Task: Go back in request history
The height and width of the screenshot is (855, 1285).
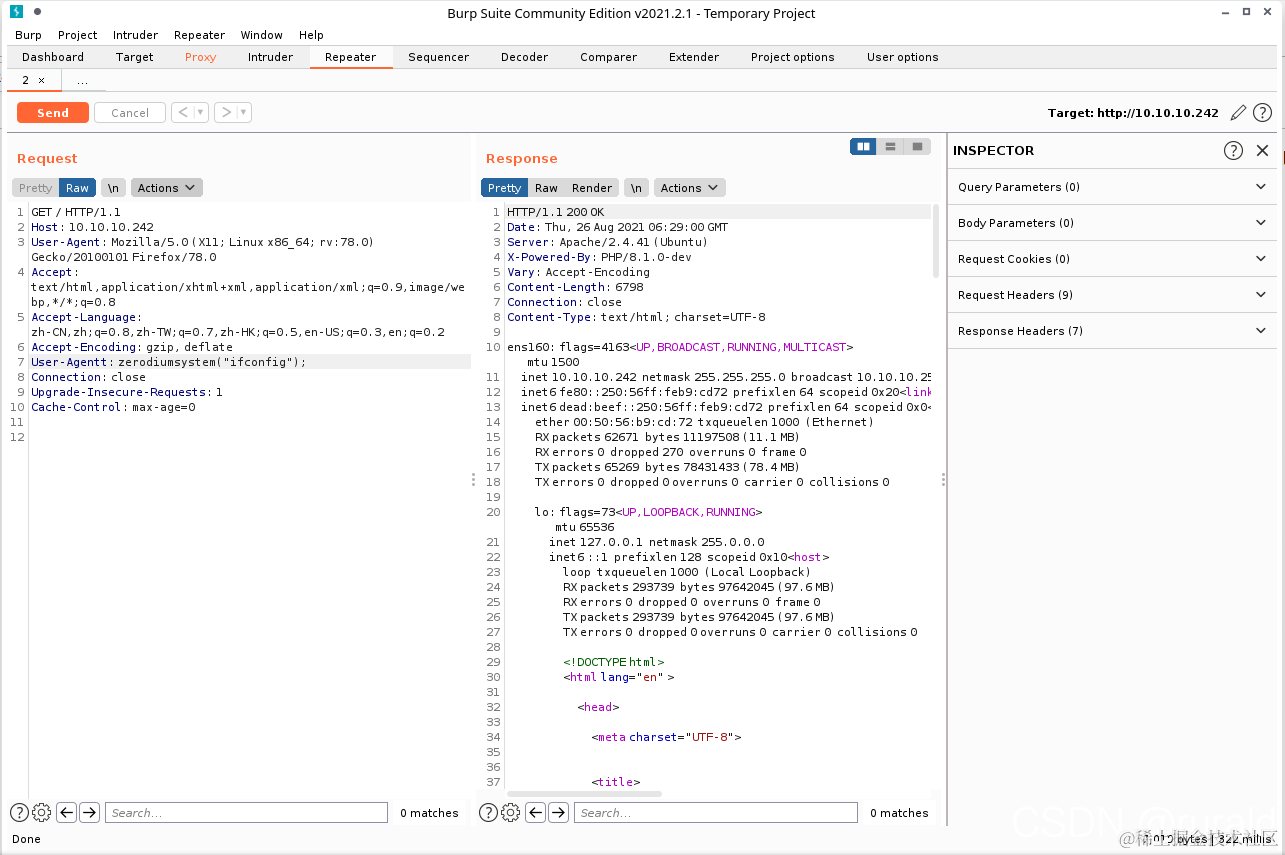Action: click(182, 112)
